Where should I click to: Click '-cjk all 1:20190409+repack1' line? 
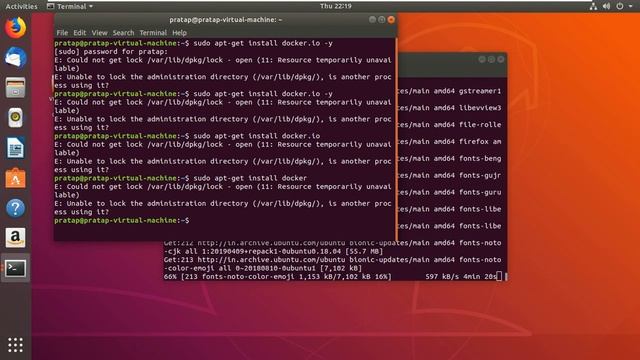coord(273,251)
